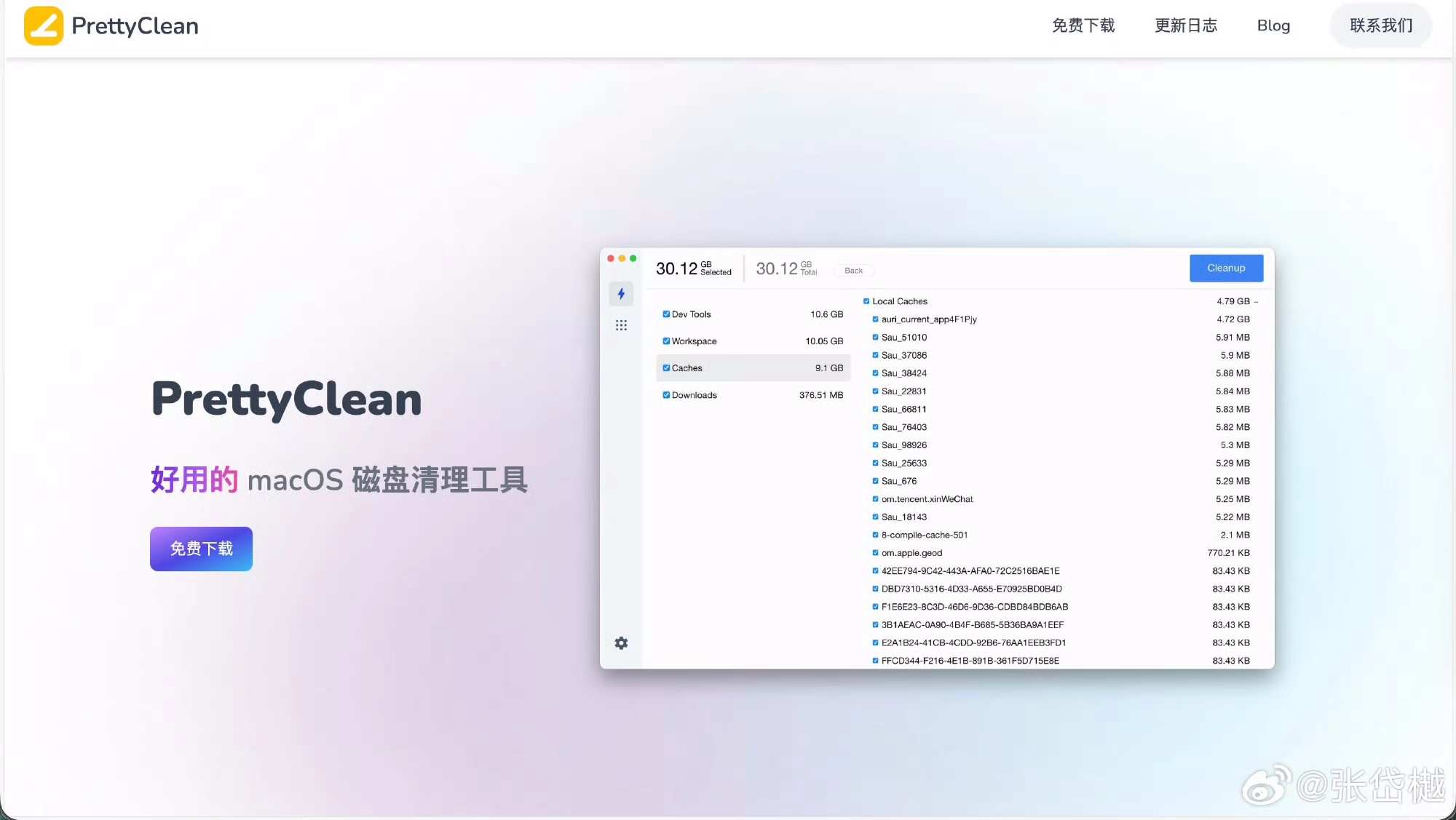This screenshot has width=1456, height=820.
Task: Click the purple 免费下载 hero button
Action: click(x=201, y=549)
